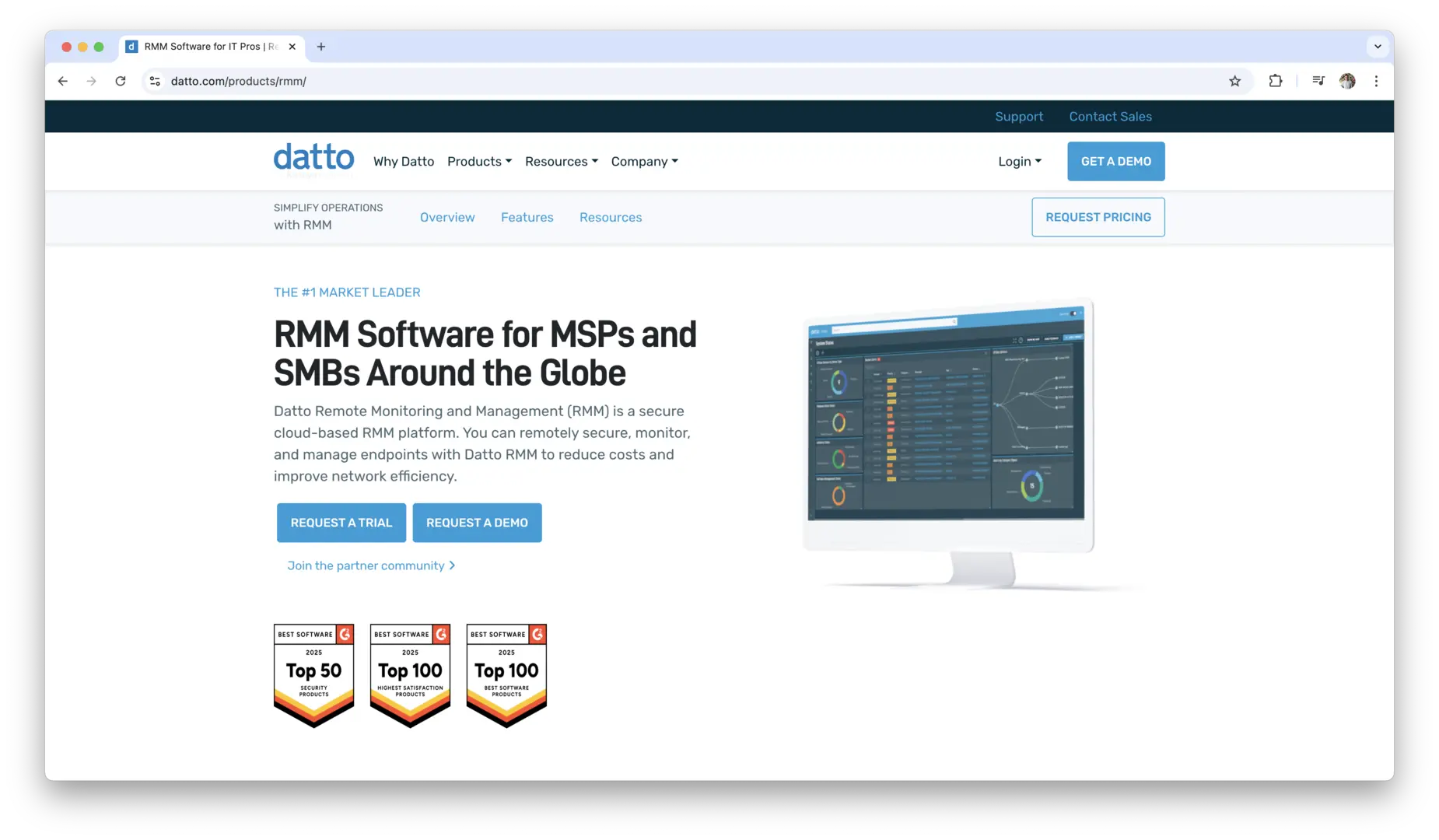Open the Chrome profile avatar
This screenshot has height=840, width=1439.
point(1347,81)
